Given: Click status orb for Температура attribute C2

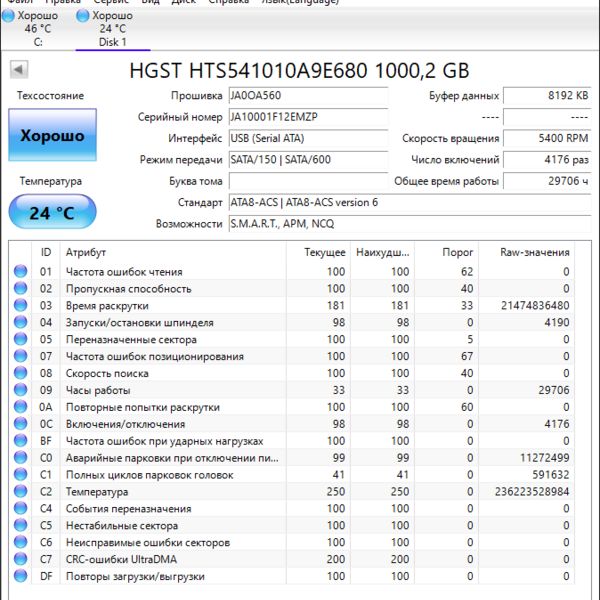Looking at the screenshot, I should point(21,491).
